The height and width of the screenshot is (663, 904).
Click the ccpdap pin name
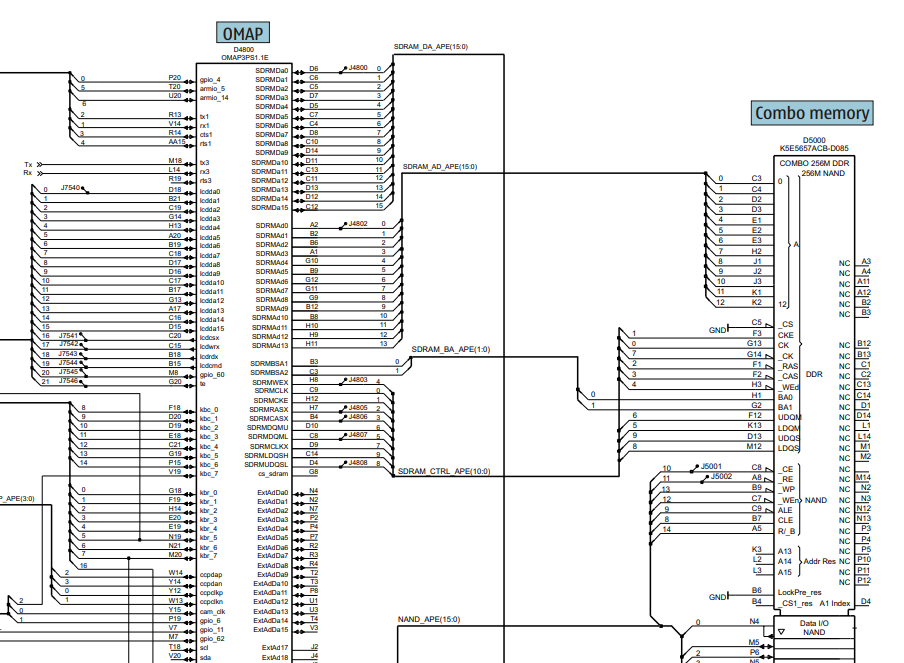(211, 575)
